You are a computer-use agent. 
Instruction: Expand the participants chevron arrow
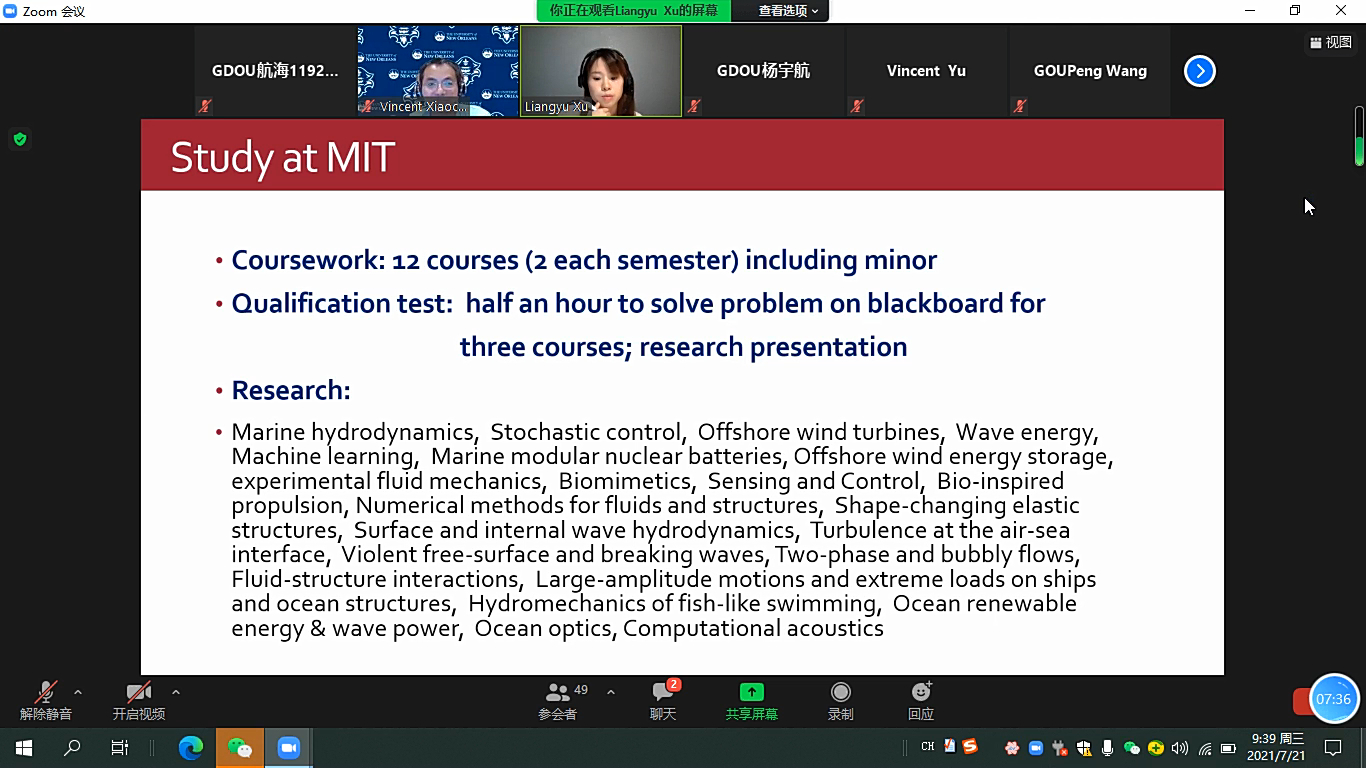tap(610, 692)
